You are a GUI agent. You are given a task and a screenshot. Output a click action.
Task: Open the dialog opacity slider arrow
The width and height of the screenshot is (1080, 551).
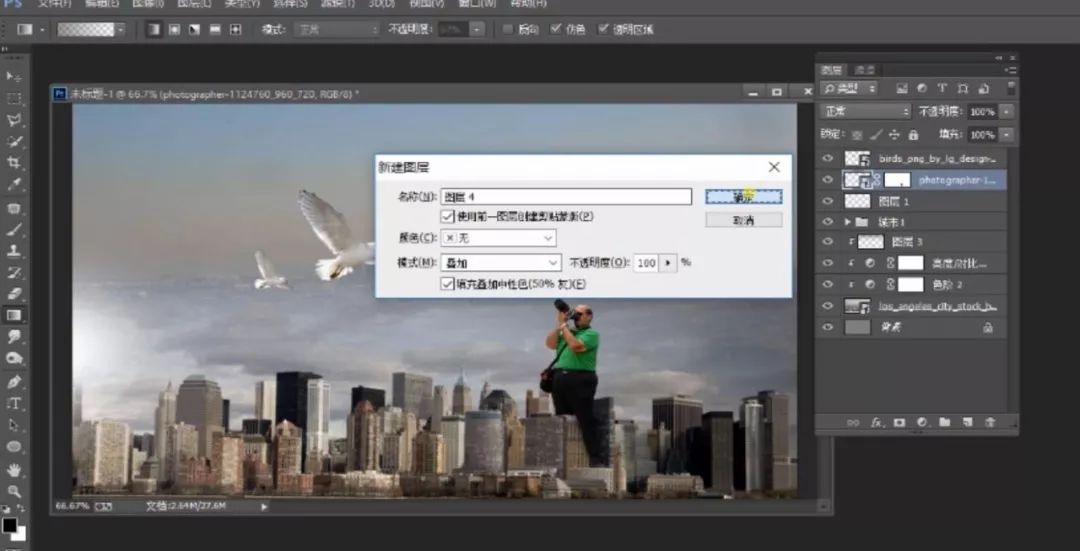[667, 262]
